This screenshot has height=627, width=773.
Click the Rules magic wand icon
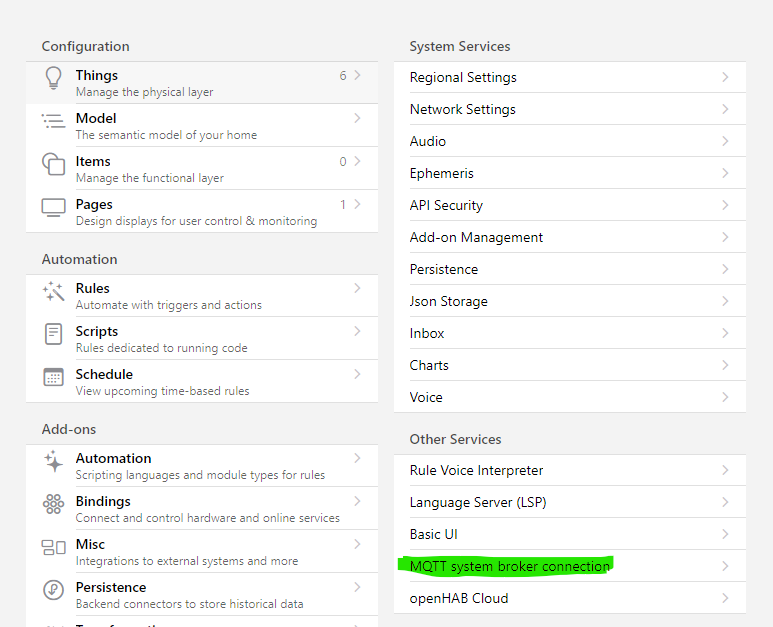[53, 292]
